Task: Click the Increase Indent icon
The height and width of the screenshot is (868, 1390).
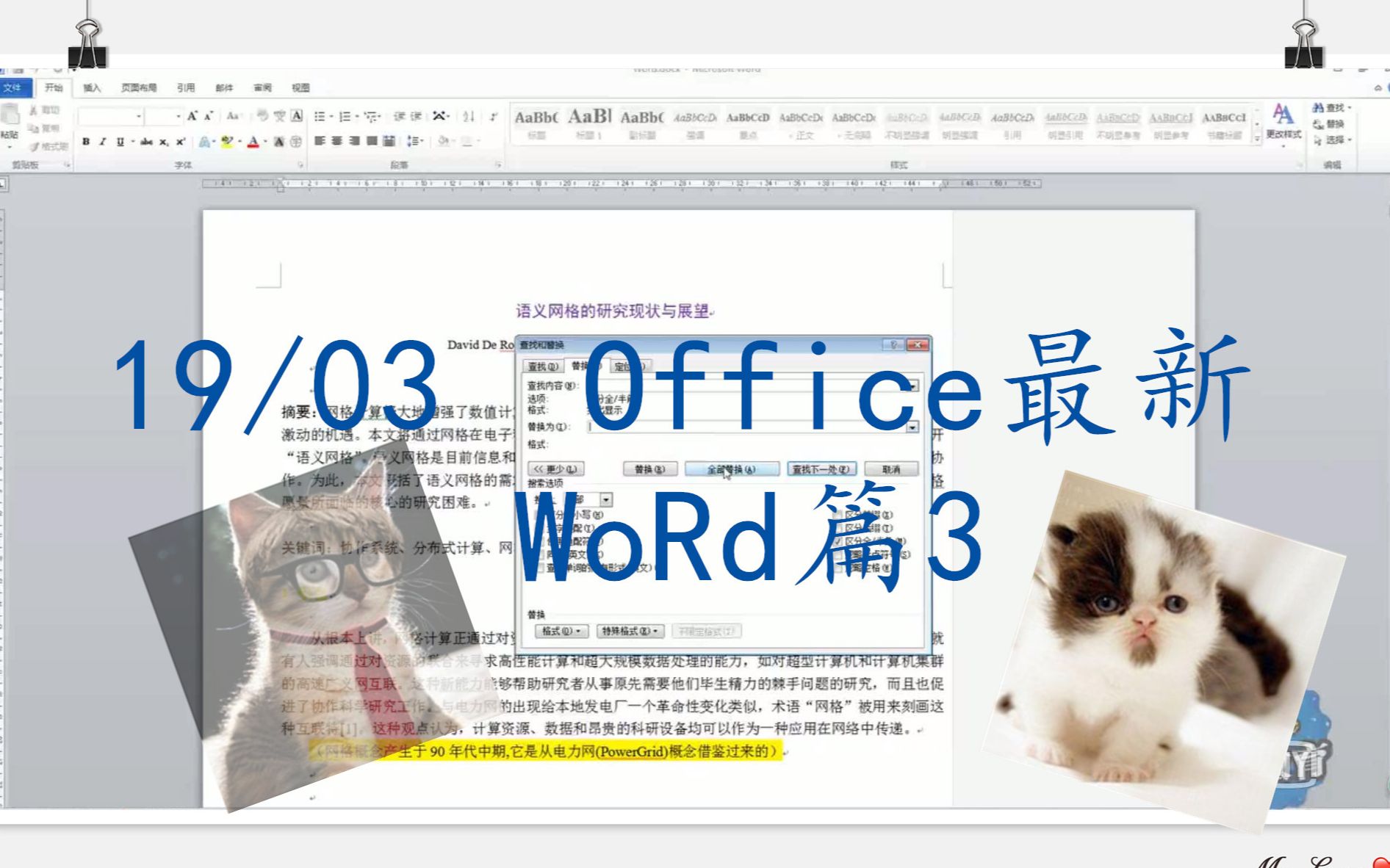Action: (417, 116)
